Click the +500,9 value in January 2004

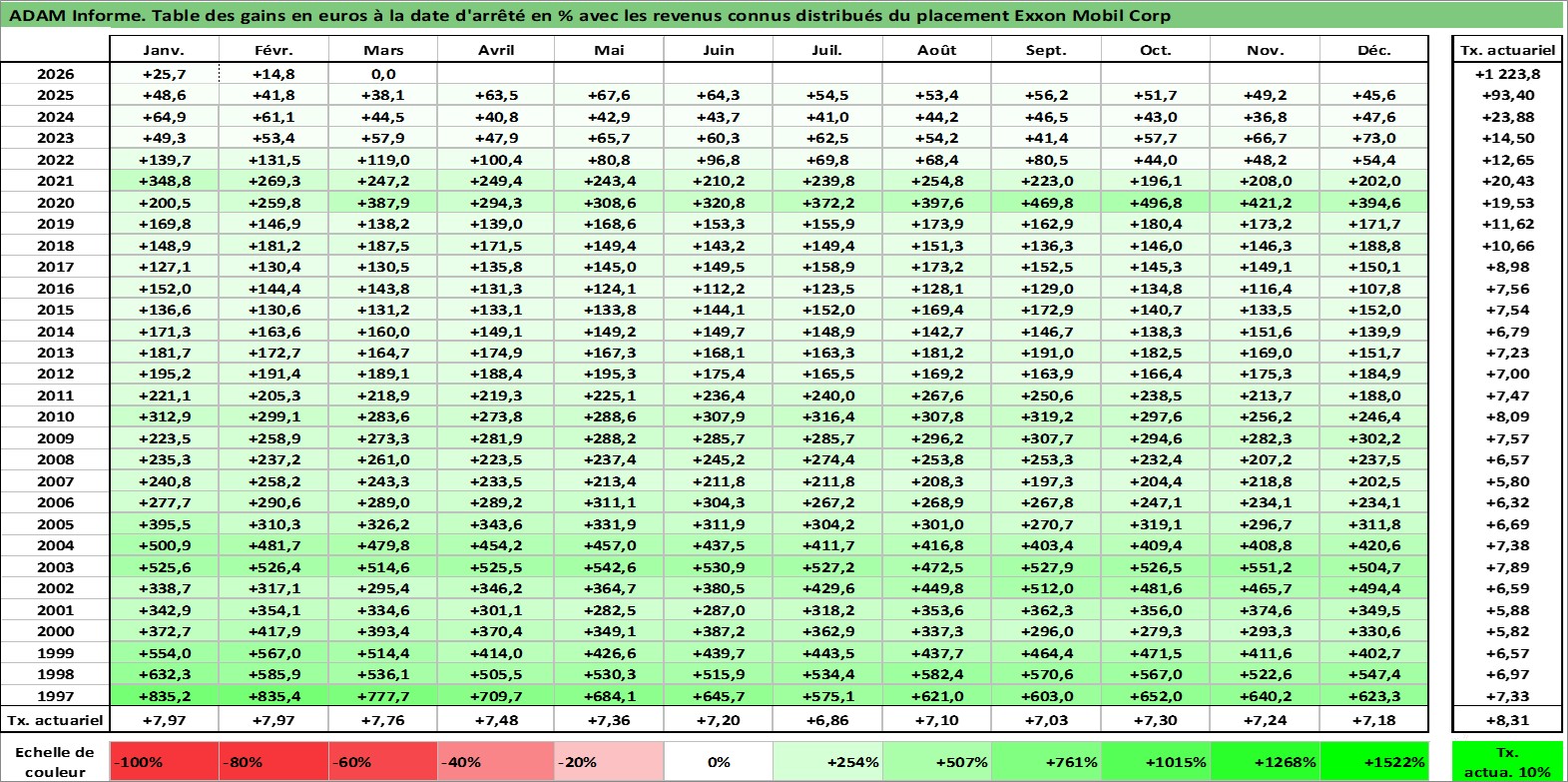click(x=164, y=545)
